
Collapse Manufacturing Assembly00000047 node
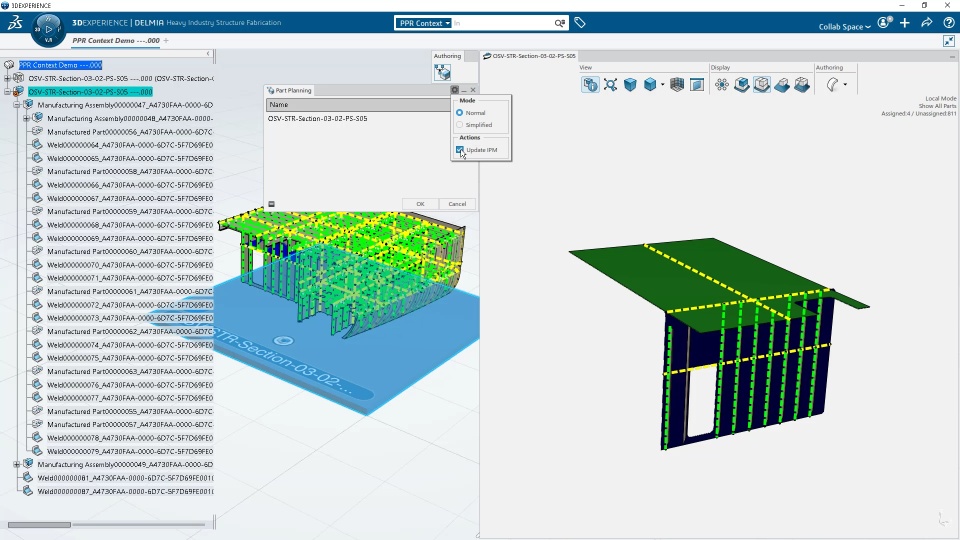17,105
